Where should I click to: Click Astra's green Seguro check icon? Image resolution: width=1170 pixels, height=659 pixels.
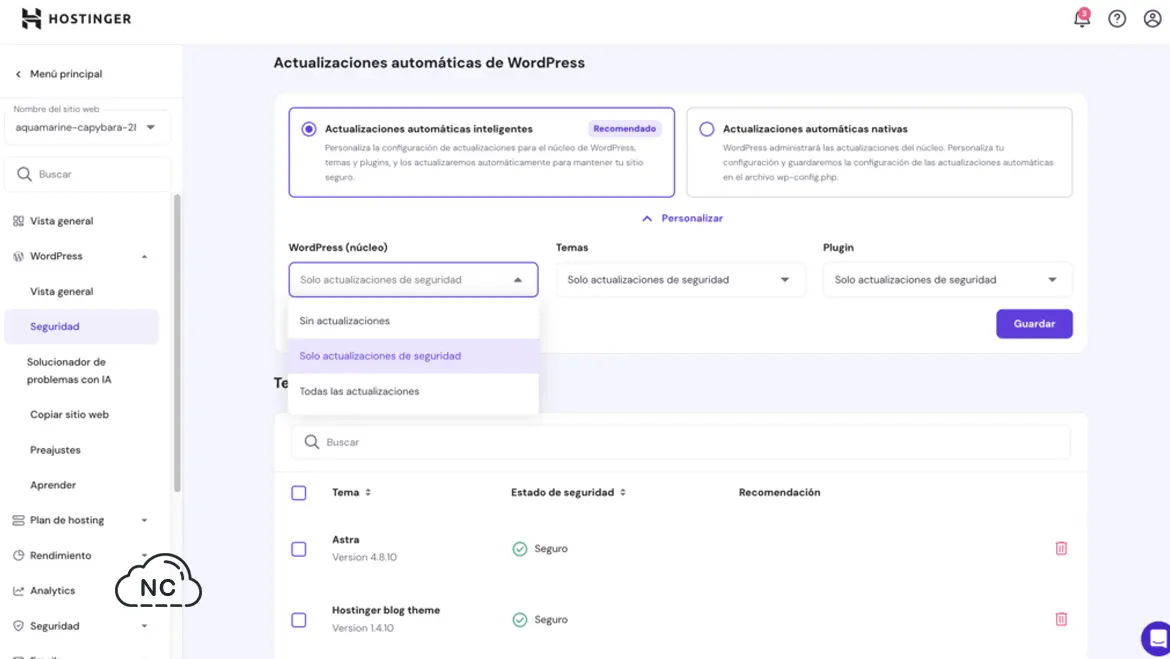click(519, 549)
